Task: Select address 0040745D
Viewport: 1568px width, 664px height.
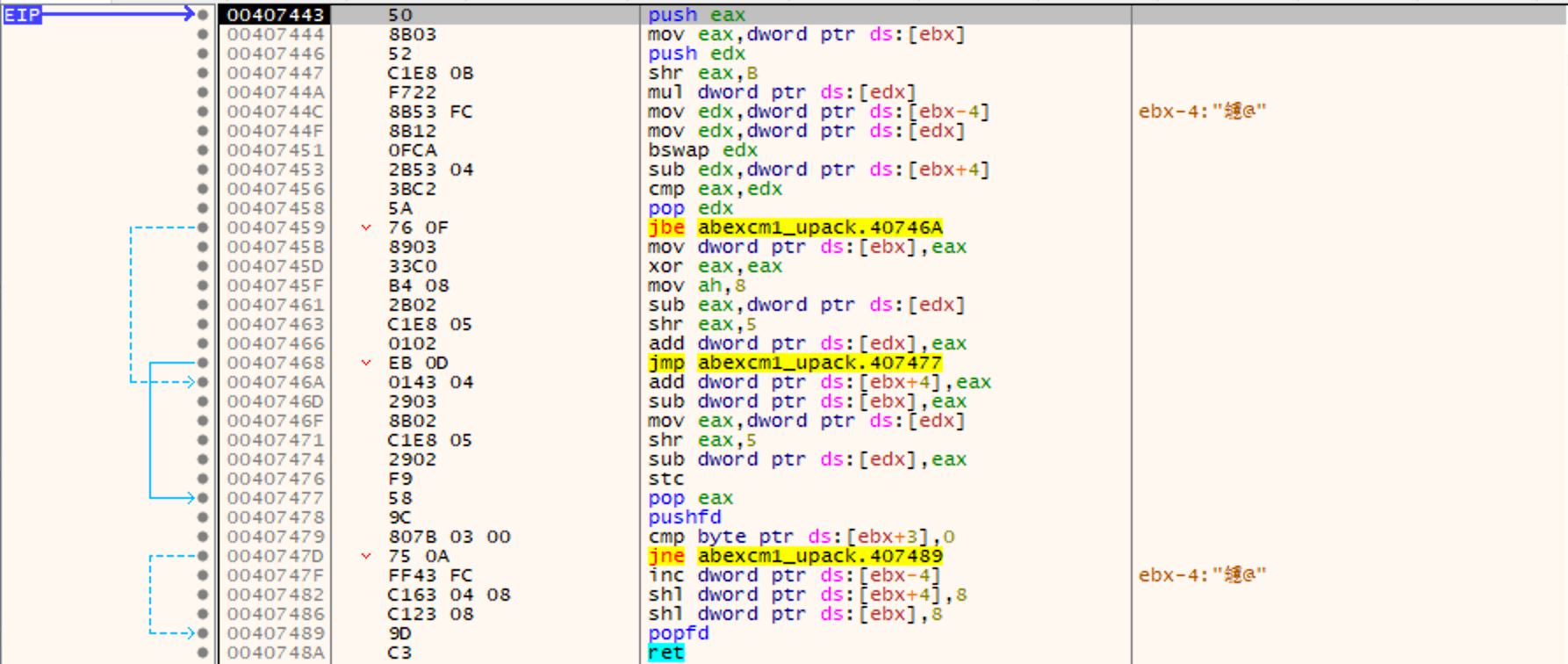Action: coord(276,266)
